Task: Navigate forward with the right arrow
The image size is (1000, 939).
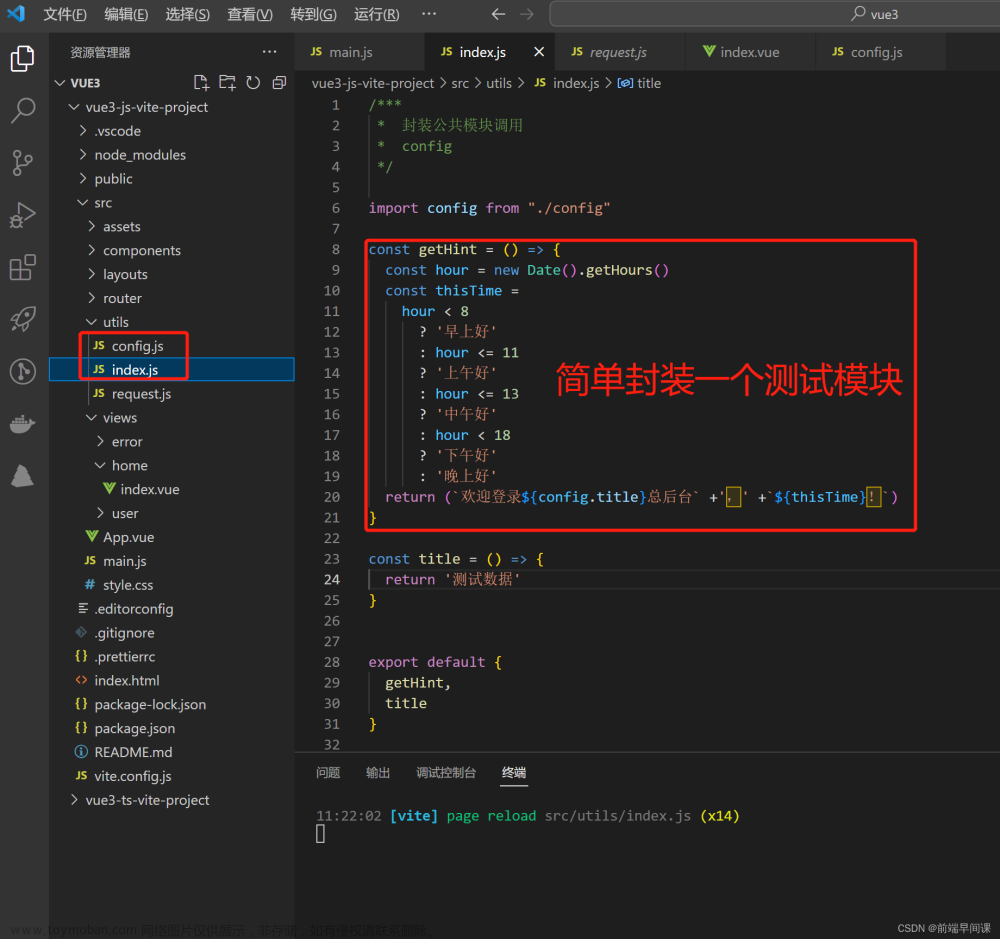Action: point(527,14)
